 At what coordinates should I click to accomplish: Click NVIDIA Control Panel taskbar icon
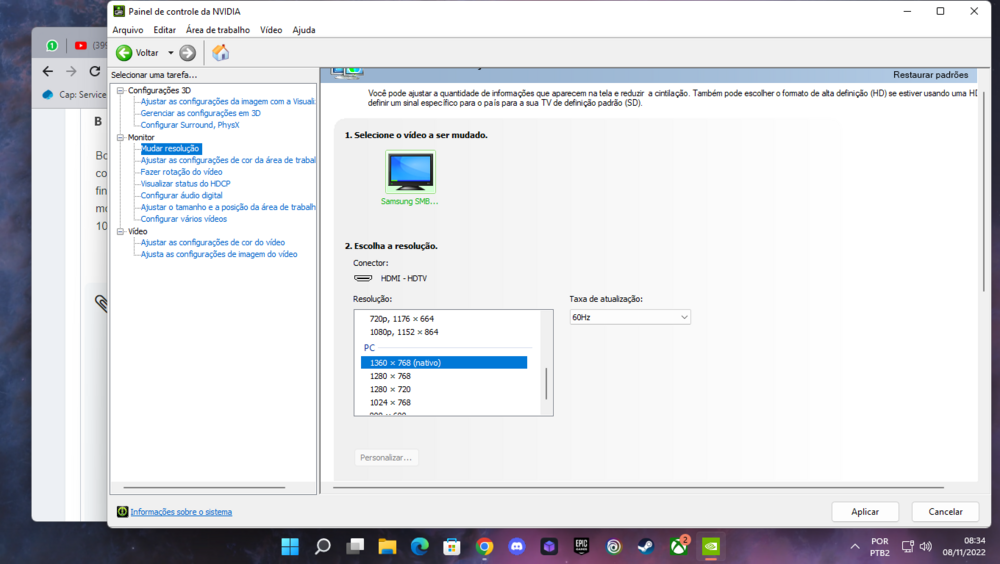tap(711, 547)
